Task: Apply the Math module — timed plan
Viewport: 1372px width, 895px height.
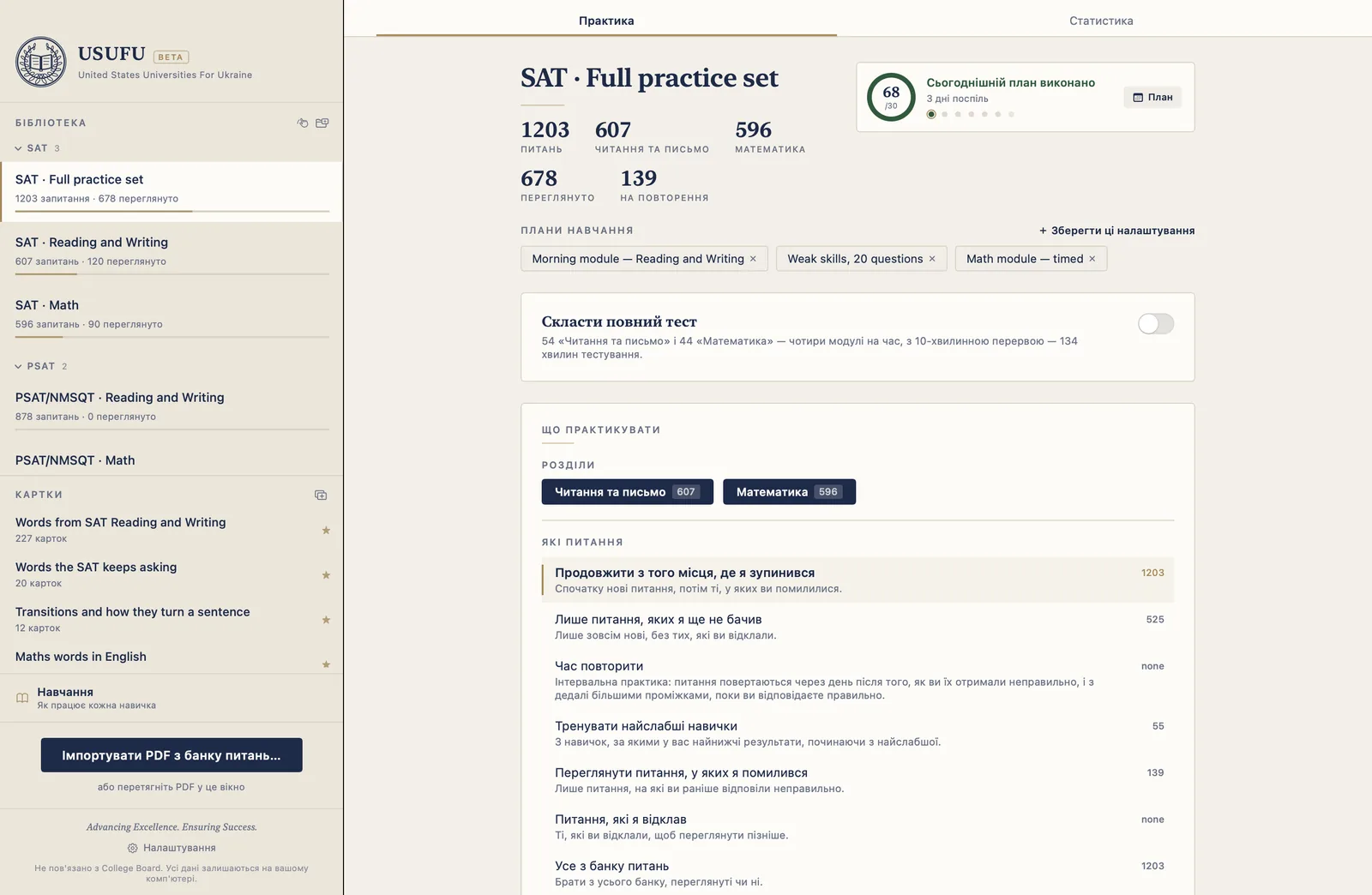Action: tap(1025, 259)
